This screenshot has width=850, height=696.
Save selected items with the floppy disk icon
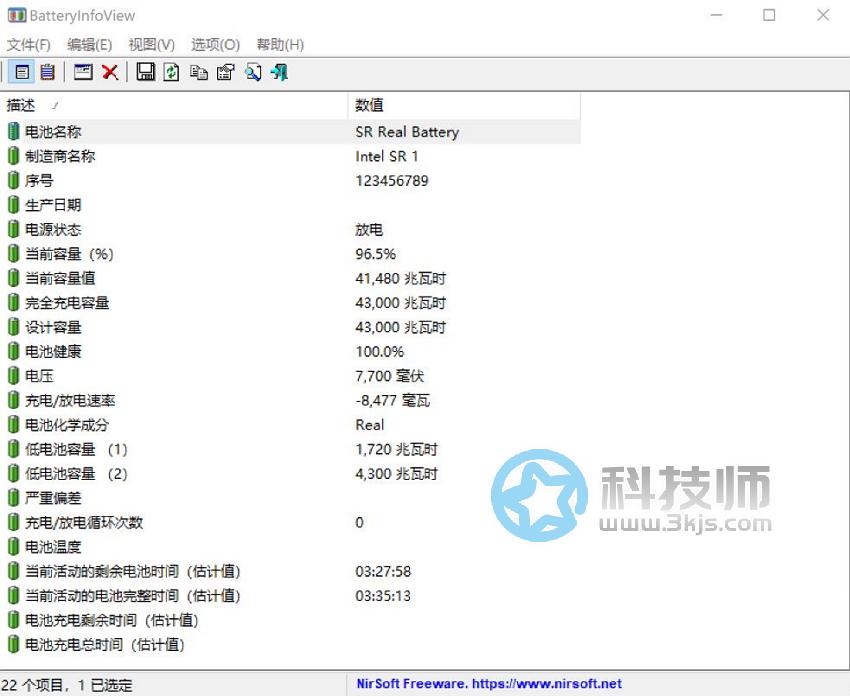(x=145, y=72)
